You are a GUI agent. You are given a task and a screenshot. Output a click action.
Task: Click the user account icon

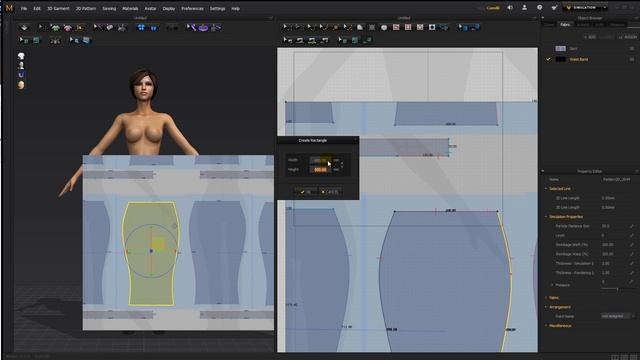pos(524,7)
